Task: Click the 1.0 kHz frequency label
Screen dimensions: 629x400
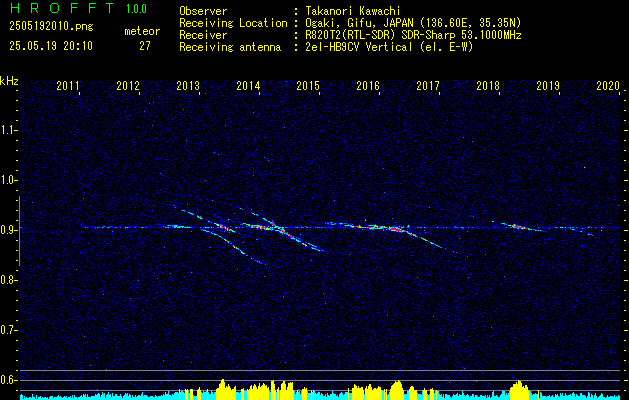Action: point(9,180)
